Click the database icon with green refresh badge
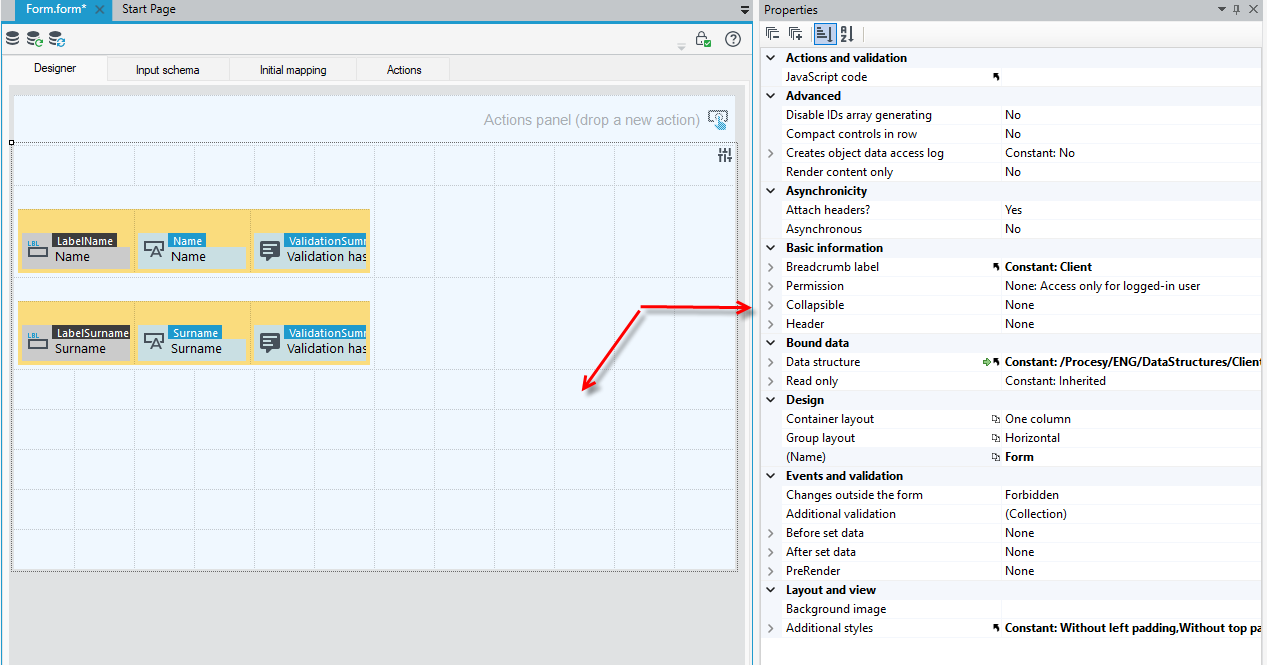 pyautogui.click(x=35, y=39)
